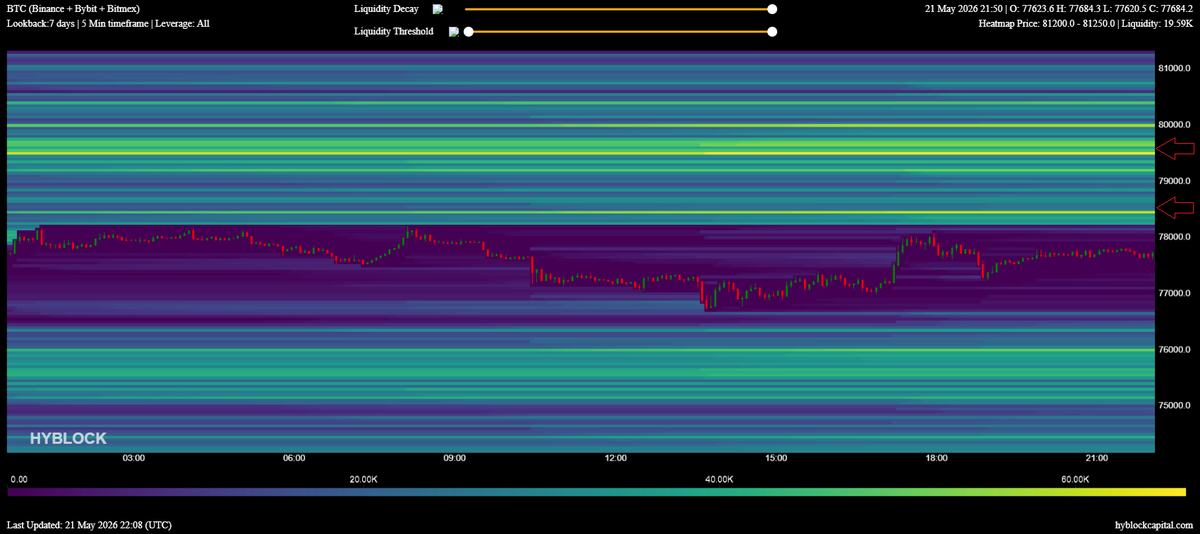Viewport: 1200px width, 534px height.
Task: Click the 60.00K color scale label
Action: point(1075,480)
